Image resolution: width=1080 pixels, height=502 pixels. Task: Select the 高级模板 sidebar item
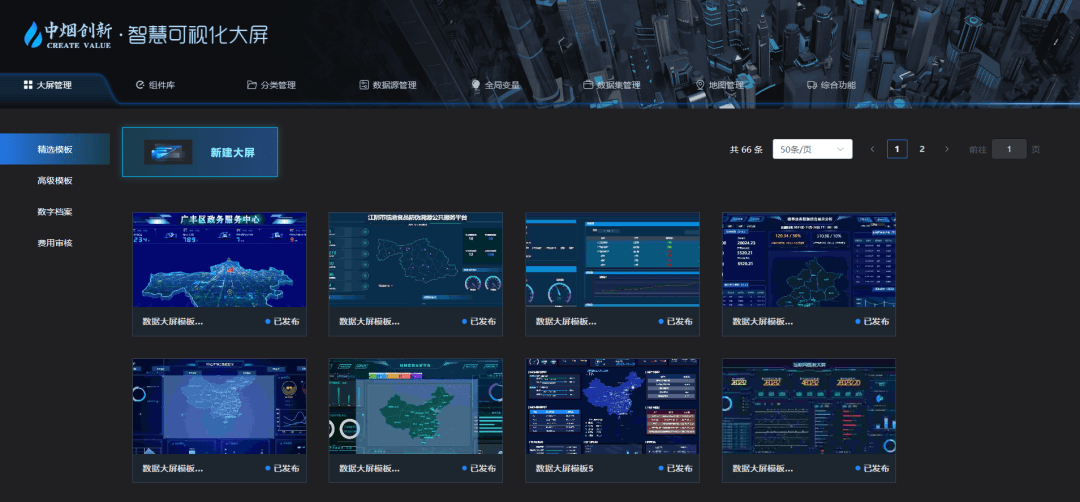coord(55,180)
